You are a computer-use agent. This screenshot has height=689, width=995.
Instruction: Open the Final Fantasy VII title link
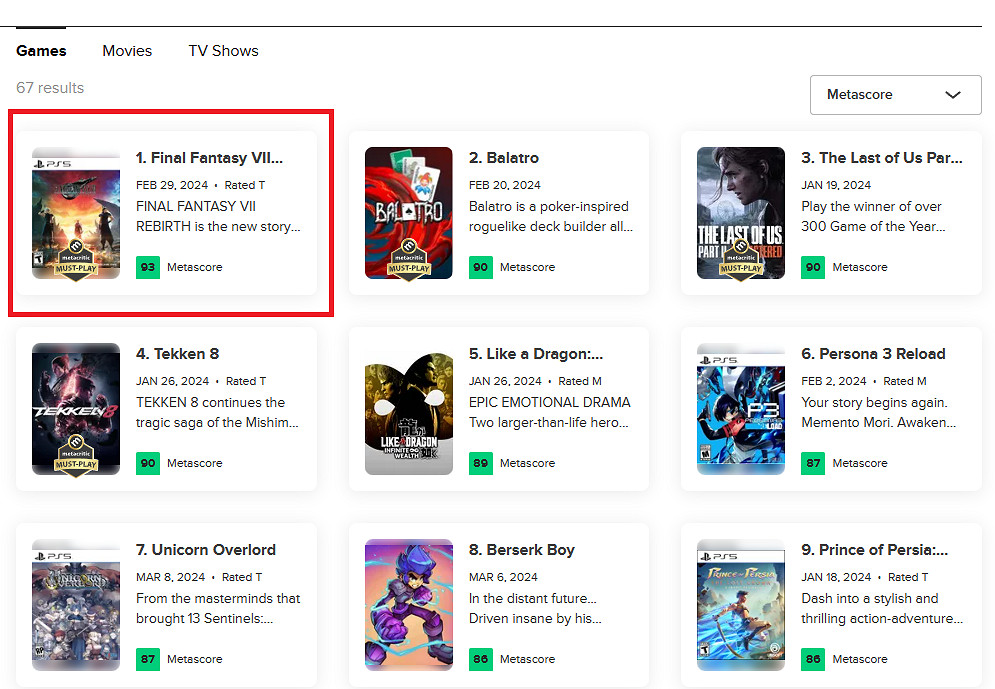[210, 158]
